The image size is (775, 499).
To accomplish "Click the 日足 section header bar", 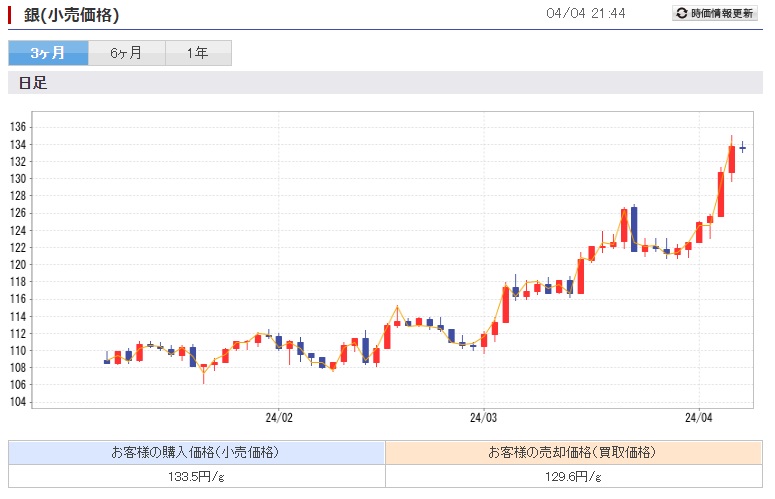I will (385, 83).
